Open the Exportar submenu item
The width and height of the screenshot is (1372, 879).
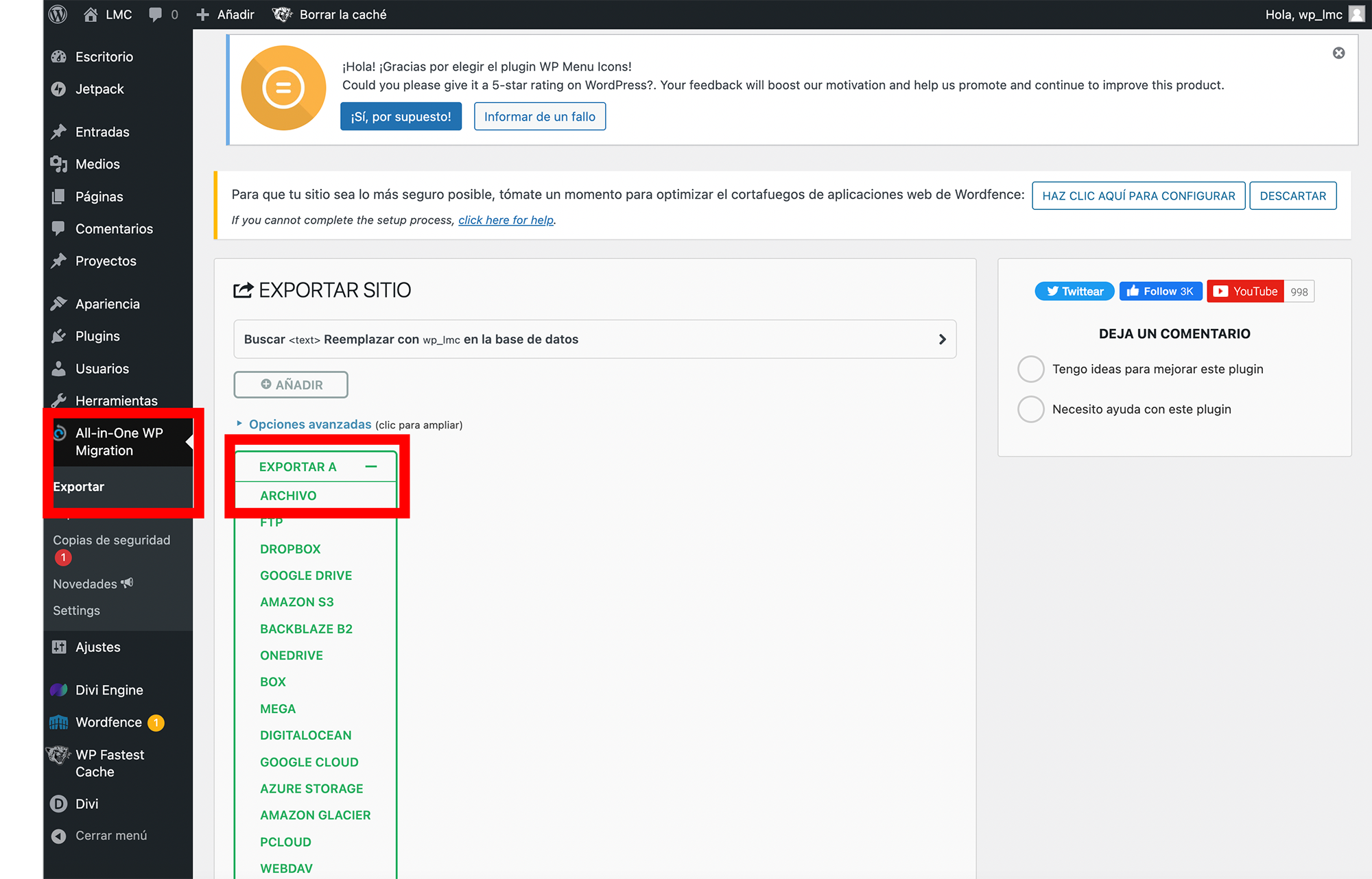[78, 486]
